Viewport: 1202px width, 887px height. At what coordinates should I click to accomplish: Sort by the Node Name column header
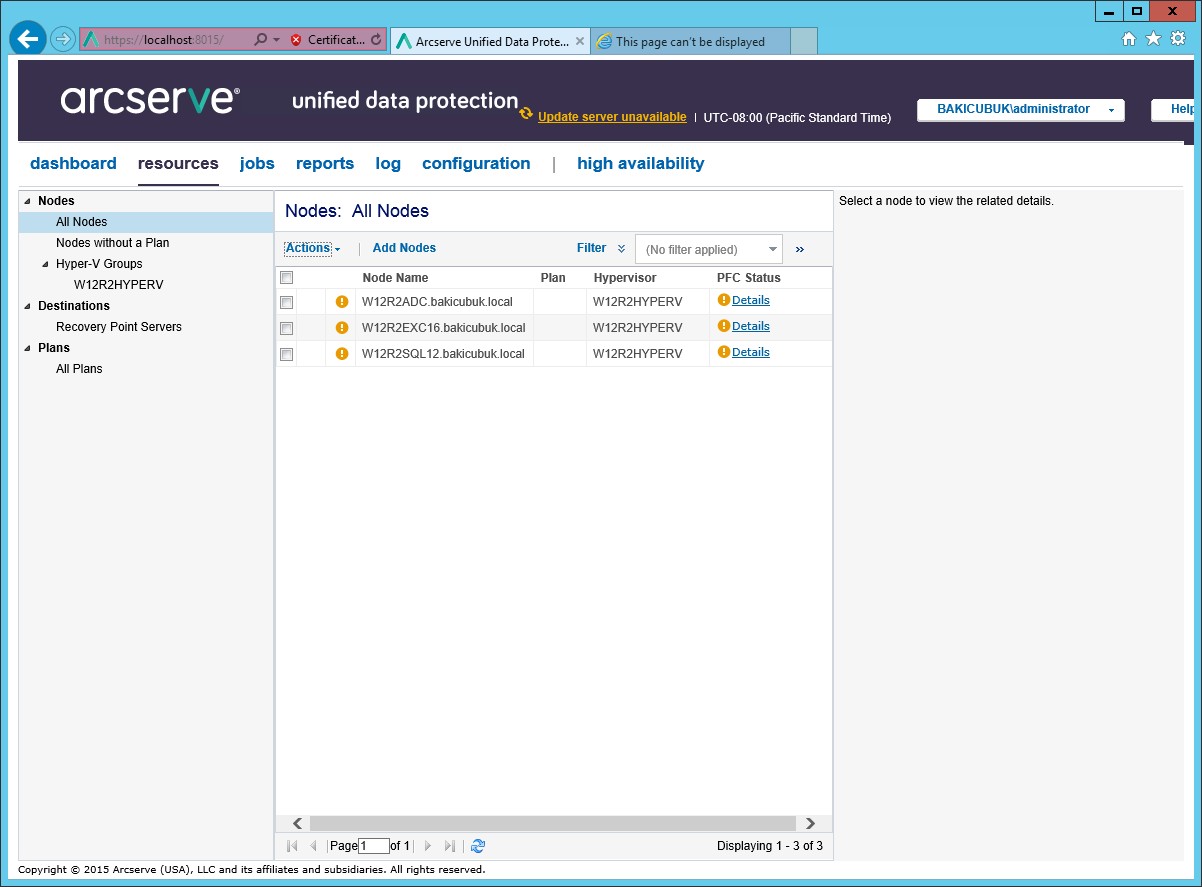click(x=395, y=278)
